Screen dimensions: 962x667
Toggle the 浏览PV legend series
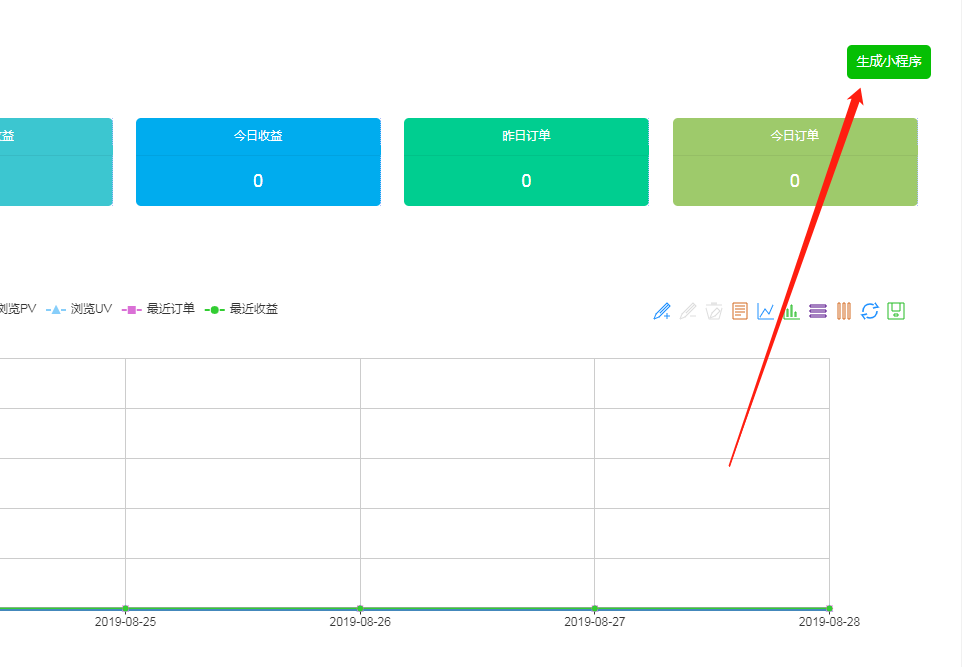click(x=16, y=309)
